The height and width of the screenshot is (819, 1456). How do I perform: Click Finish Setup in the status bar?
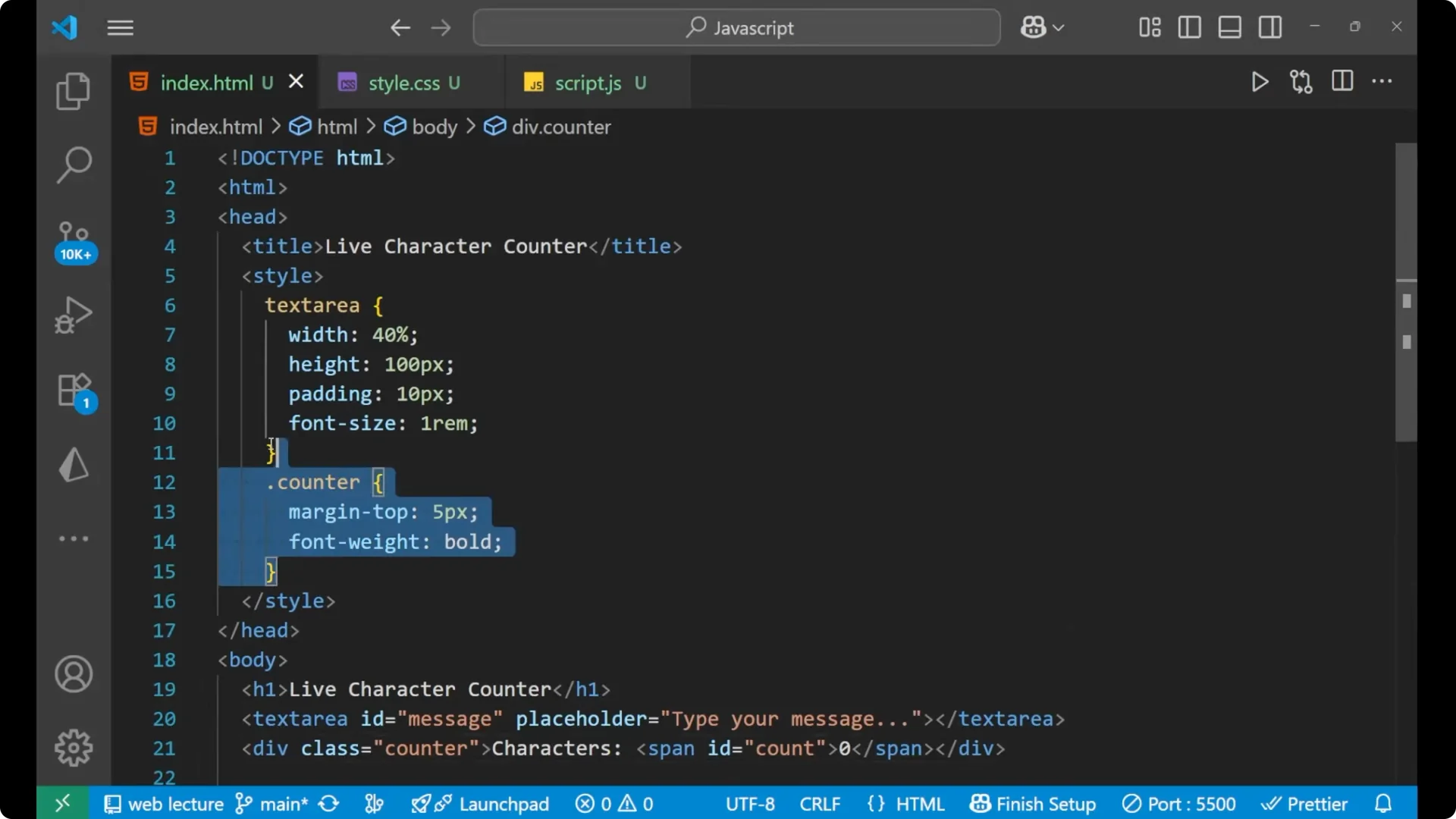pos(1033,803)
